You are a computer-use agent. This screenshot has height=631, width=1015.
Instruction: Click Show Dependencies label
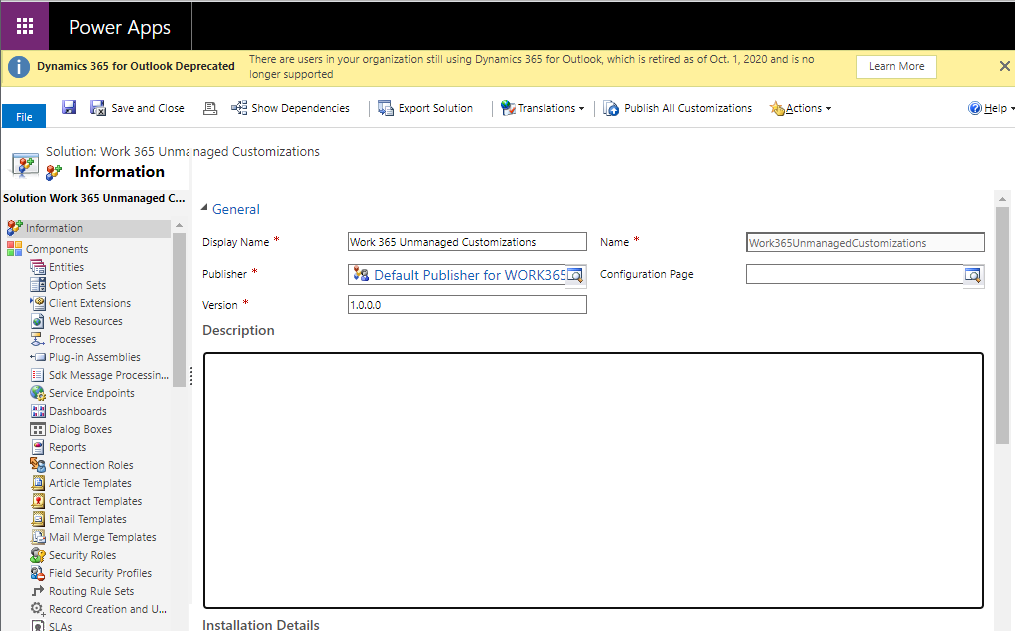pos(300,108)
